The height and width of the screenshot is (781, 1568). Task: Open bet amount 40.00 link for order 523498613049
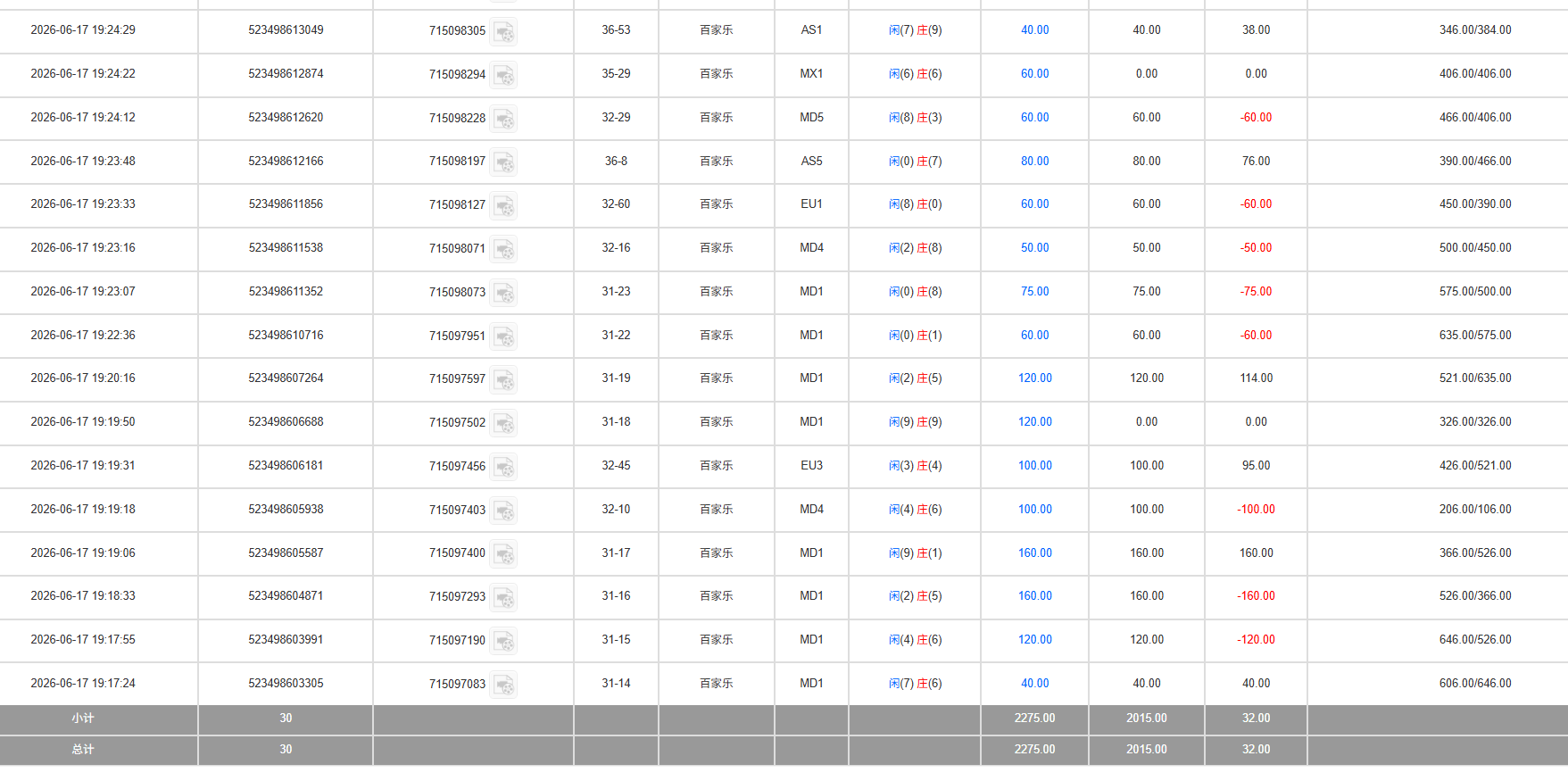coord(1034,30)
